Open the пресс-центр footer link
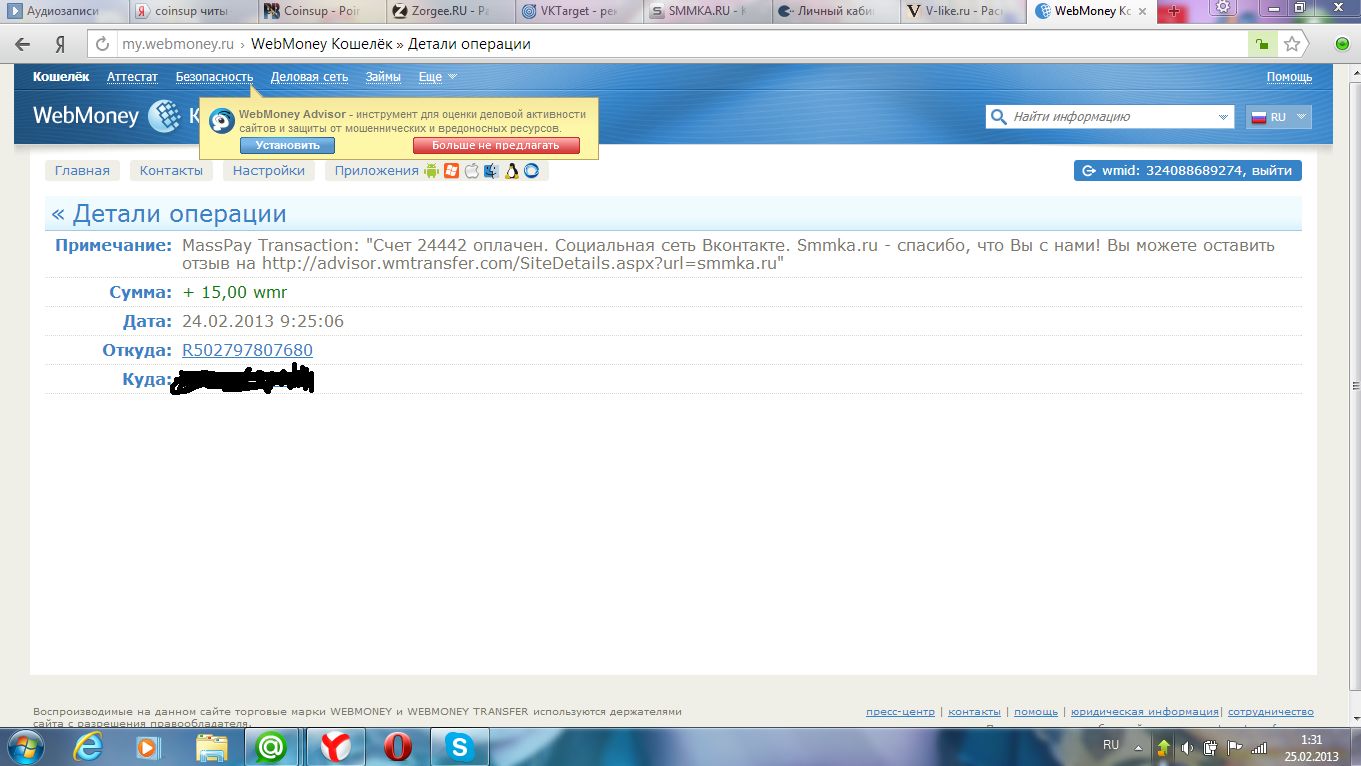The width and height of the screenshot is (1361, 766). pos(900,712)
